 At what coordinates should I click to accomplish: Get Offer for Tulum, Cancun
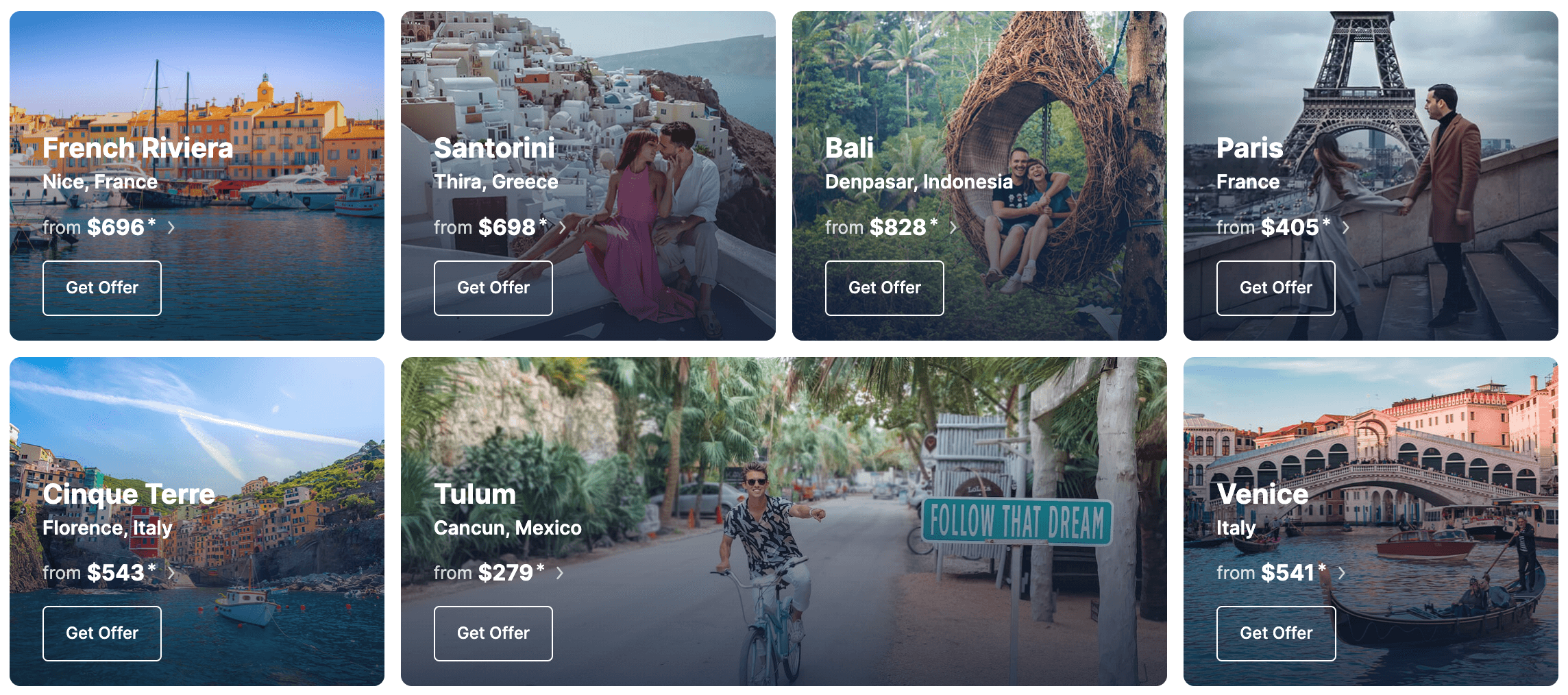tap(493, 633)
